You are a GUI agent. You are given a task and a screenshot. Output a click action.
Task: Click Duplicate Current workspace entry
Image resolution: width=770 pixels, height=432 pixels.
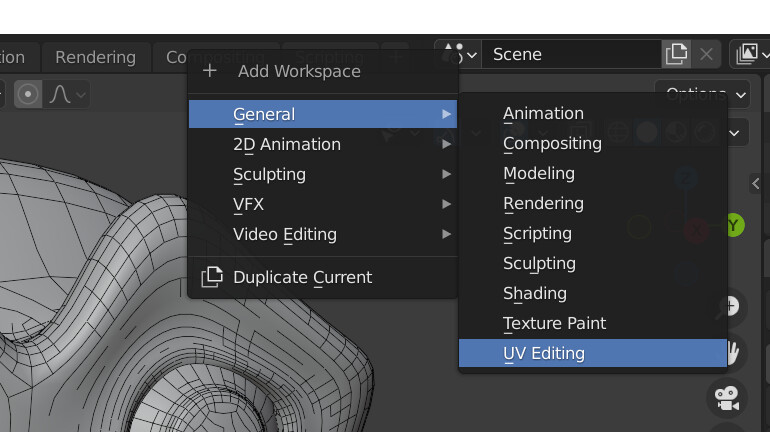click(x=323, y=277)
